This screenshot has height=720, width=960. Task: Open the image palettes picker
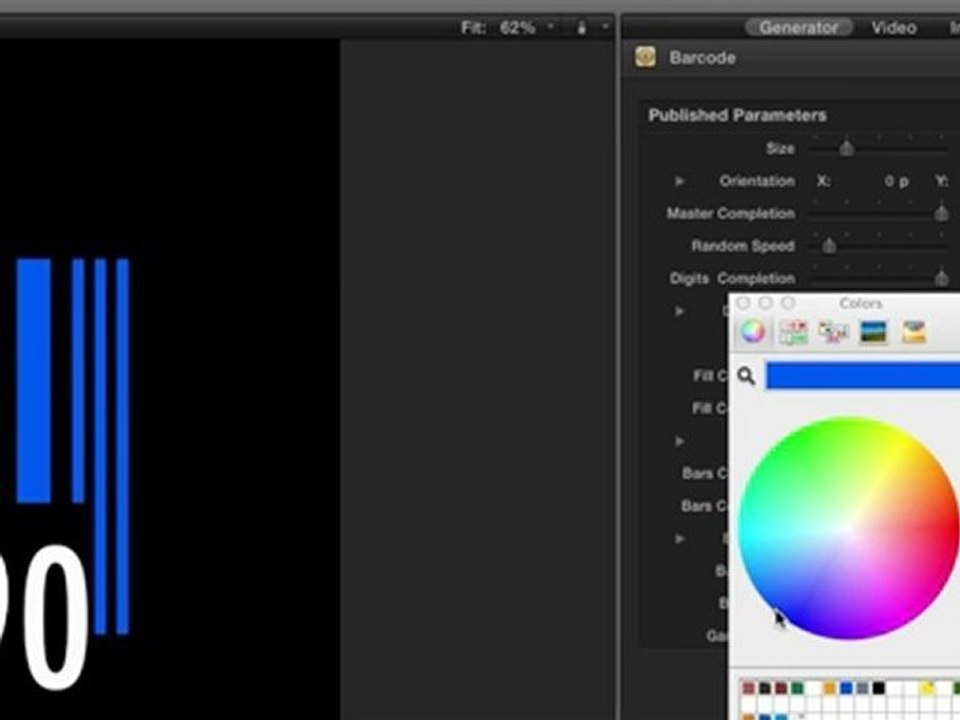pyautogui.click(x=874, y=332)
